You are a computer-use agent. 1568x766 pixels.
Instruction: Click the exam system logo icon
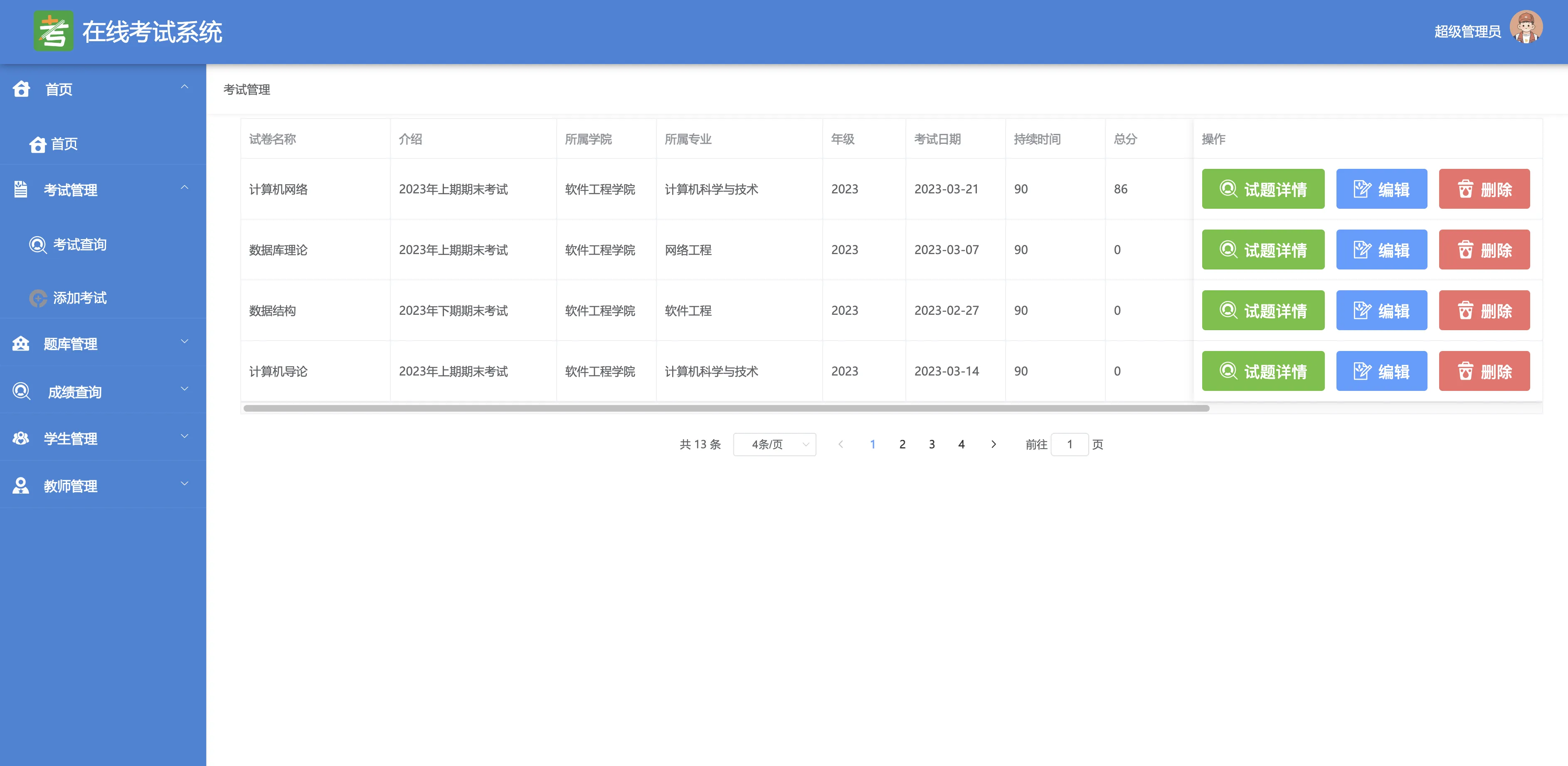(53, 31)
